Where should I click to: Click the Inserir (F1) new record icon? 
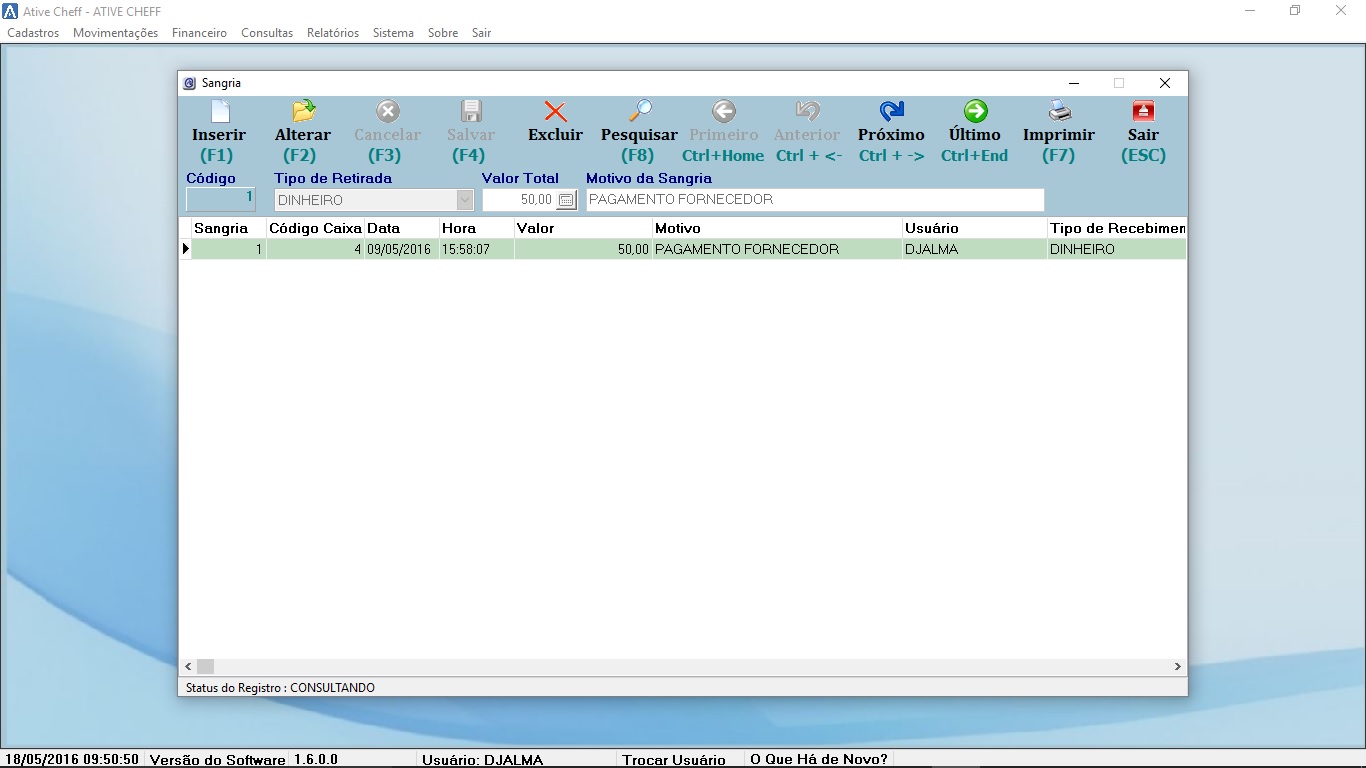[219, 111]
